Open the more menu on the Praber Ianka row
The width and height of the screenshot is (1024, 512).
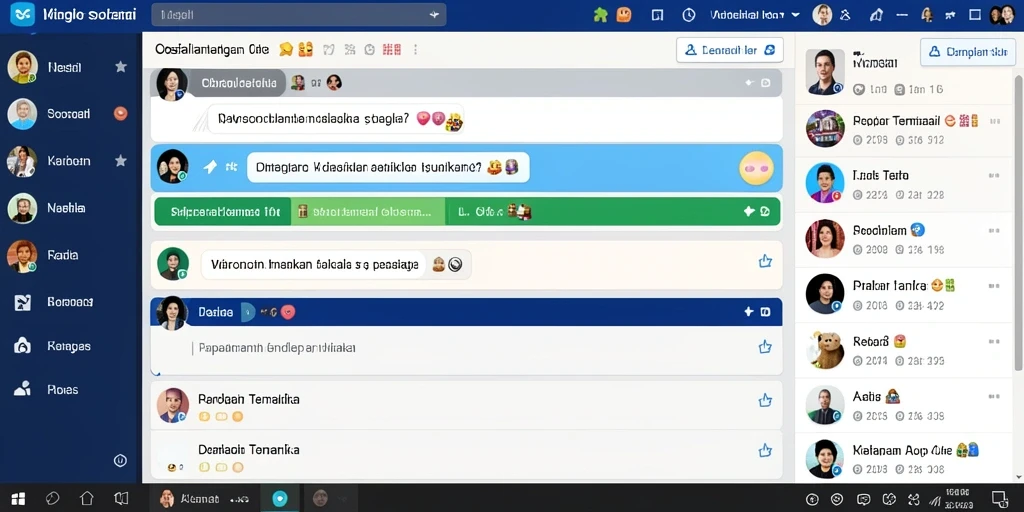995,286
